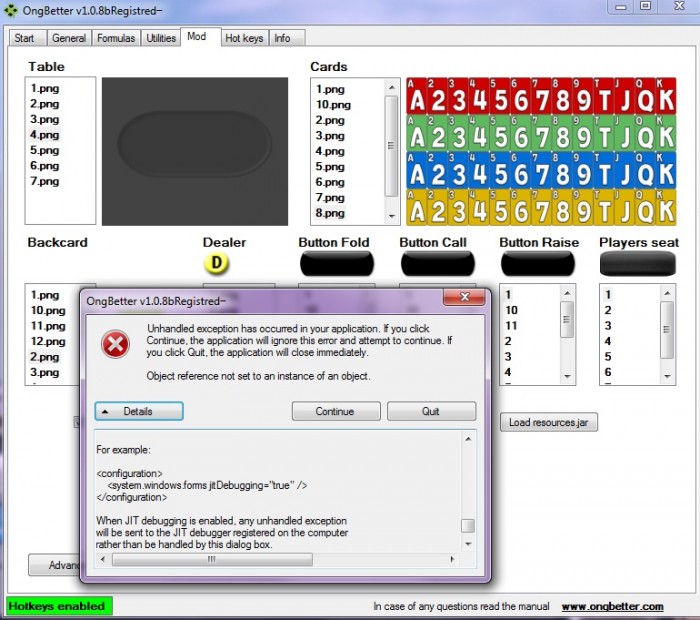Select item 10 in Button Raise list
Screen dimensions: 700x620
pyautogui.click(x=511, y=310)
